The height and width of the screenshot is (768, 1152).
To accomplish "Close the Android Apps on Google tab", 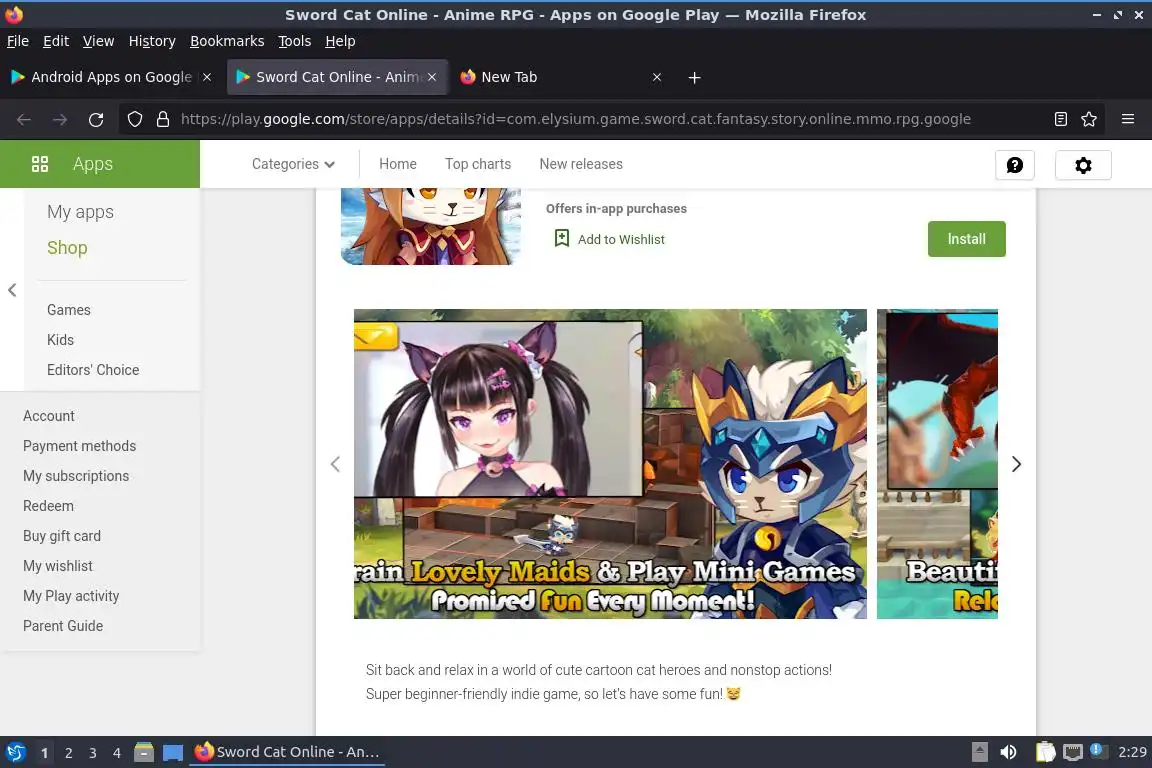I will click(x=207, y=77).
